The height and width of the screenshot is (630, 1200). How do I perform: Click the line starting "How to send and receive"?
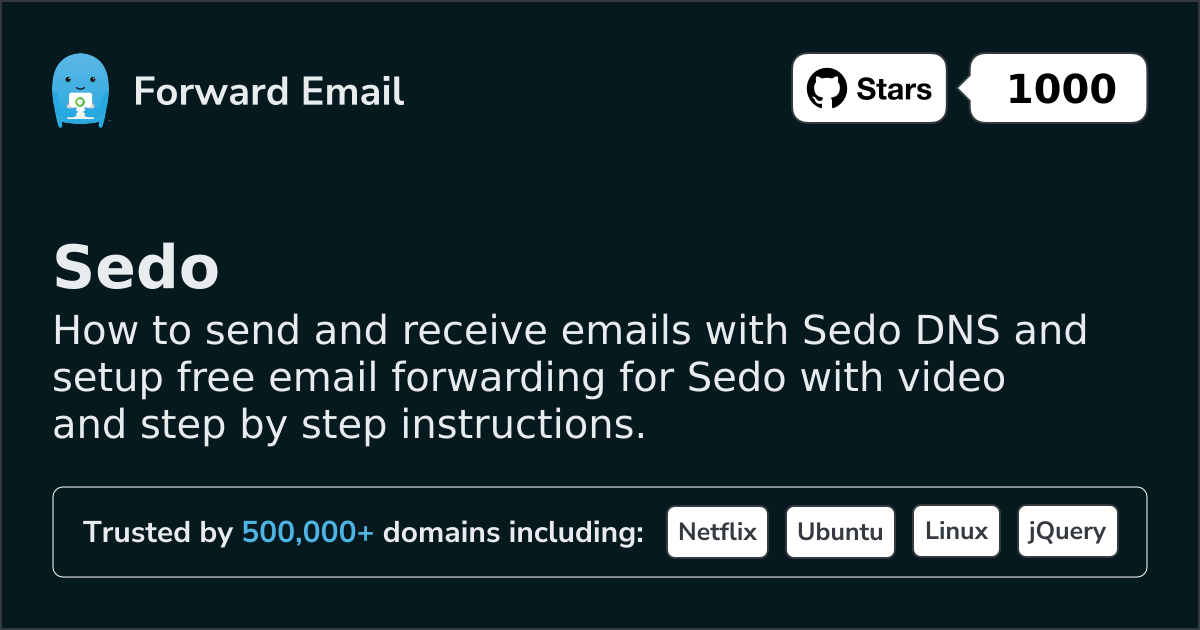(568, 330)
